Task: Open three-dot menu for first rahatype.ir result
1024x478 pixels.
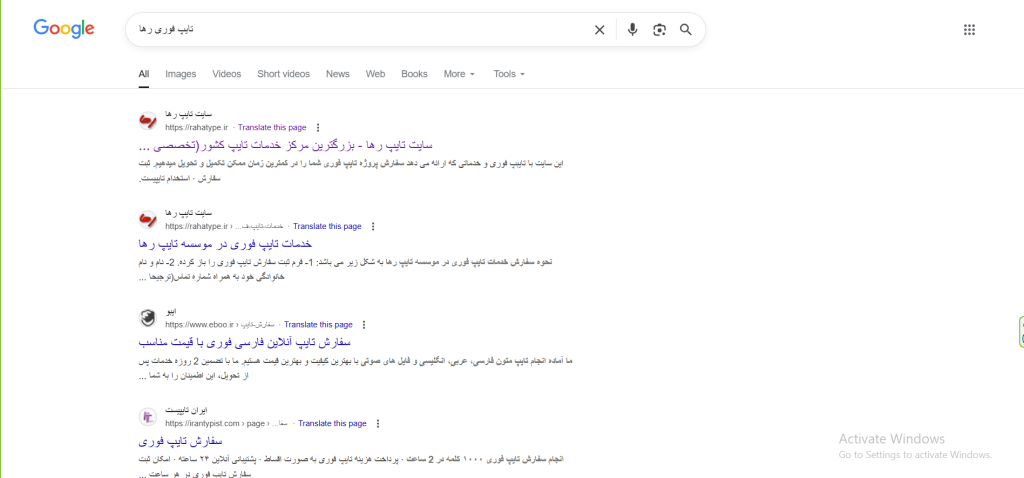Action: [x=318, y=128]
